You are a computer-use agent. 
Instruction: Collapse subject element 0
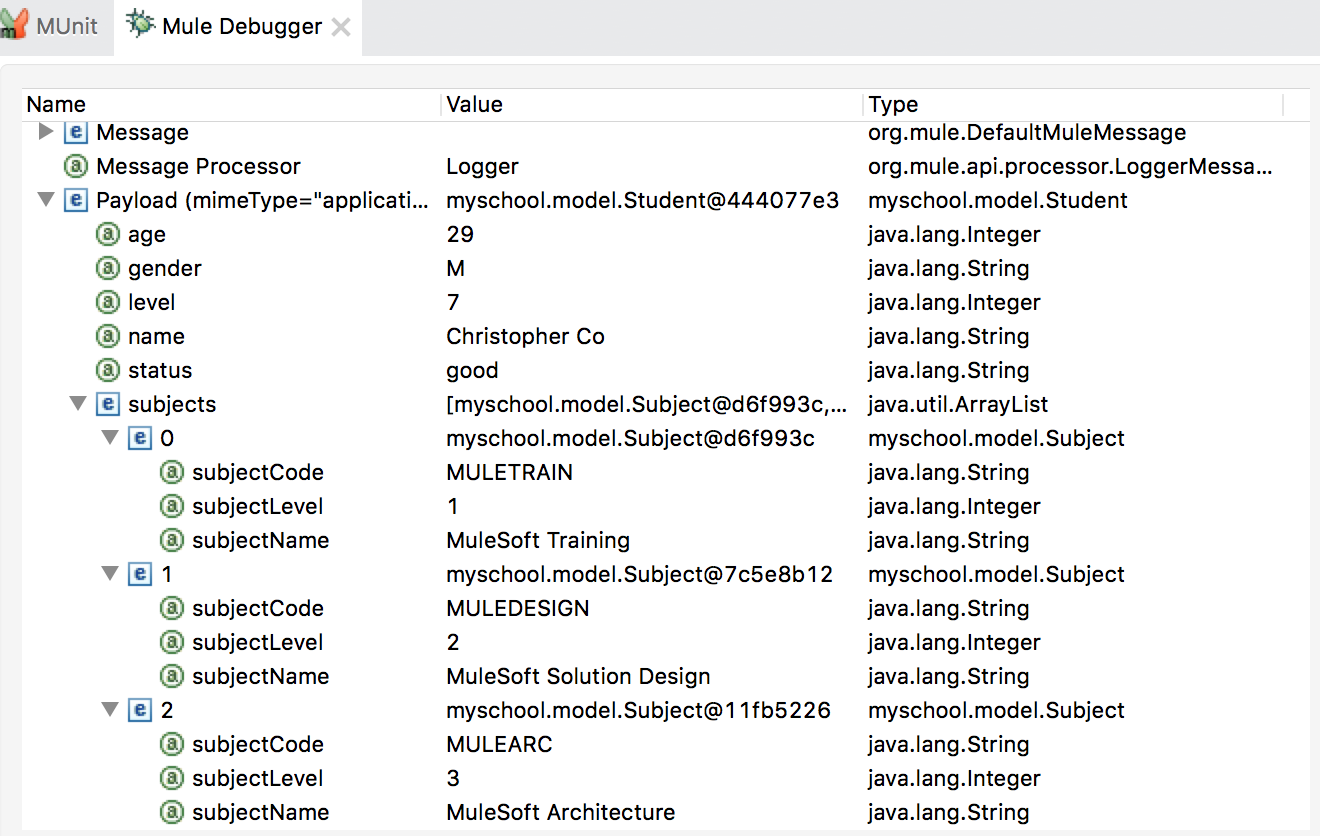110,438
